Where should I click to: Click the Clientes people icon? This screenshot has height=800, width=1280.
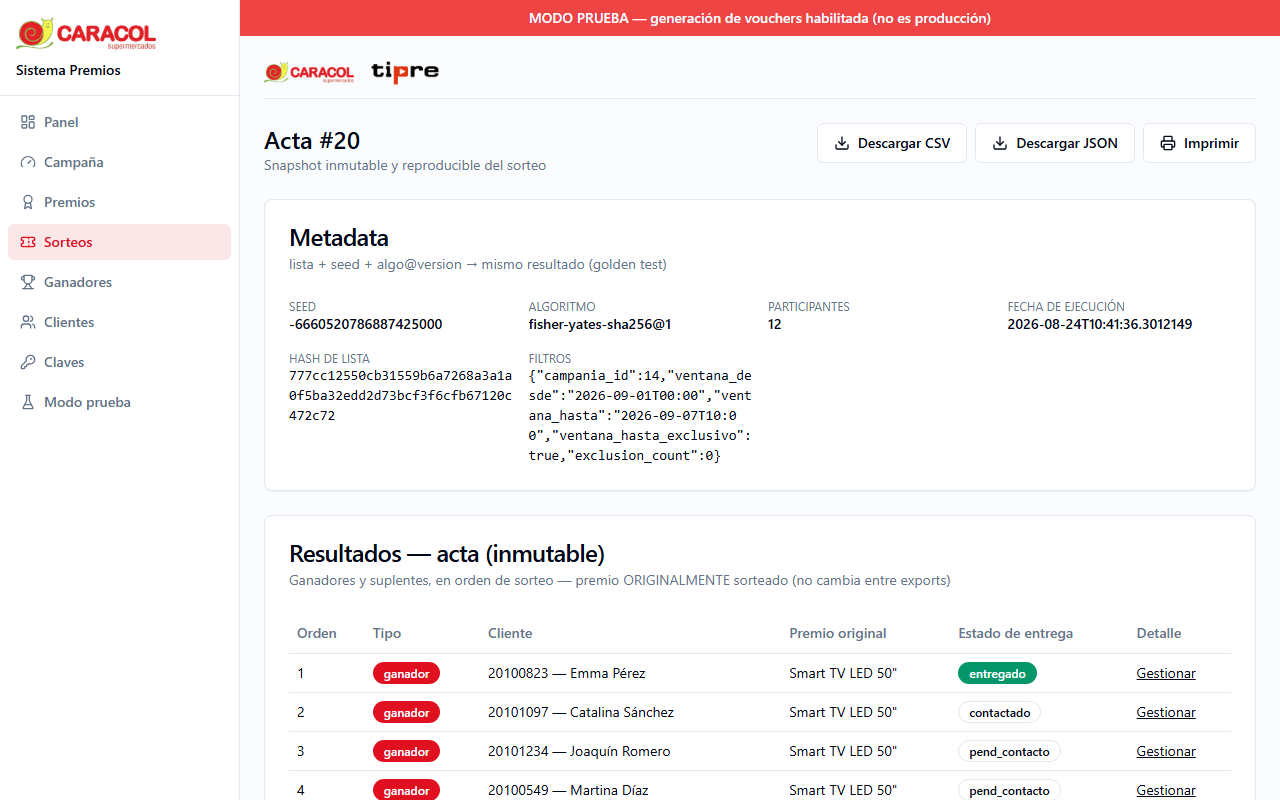(x=28, y=322)
